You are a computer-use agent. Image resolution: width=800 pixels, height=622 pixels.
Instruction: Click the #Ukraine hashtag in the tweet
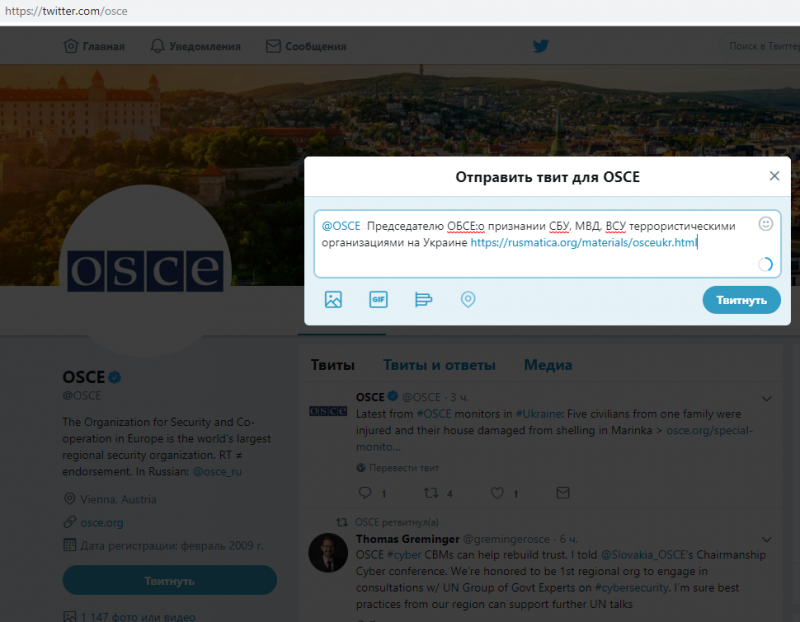pyautogui.click(x=538, y=414)
